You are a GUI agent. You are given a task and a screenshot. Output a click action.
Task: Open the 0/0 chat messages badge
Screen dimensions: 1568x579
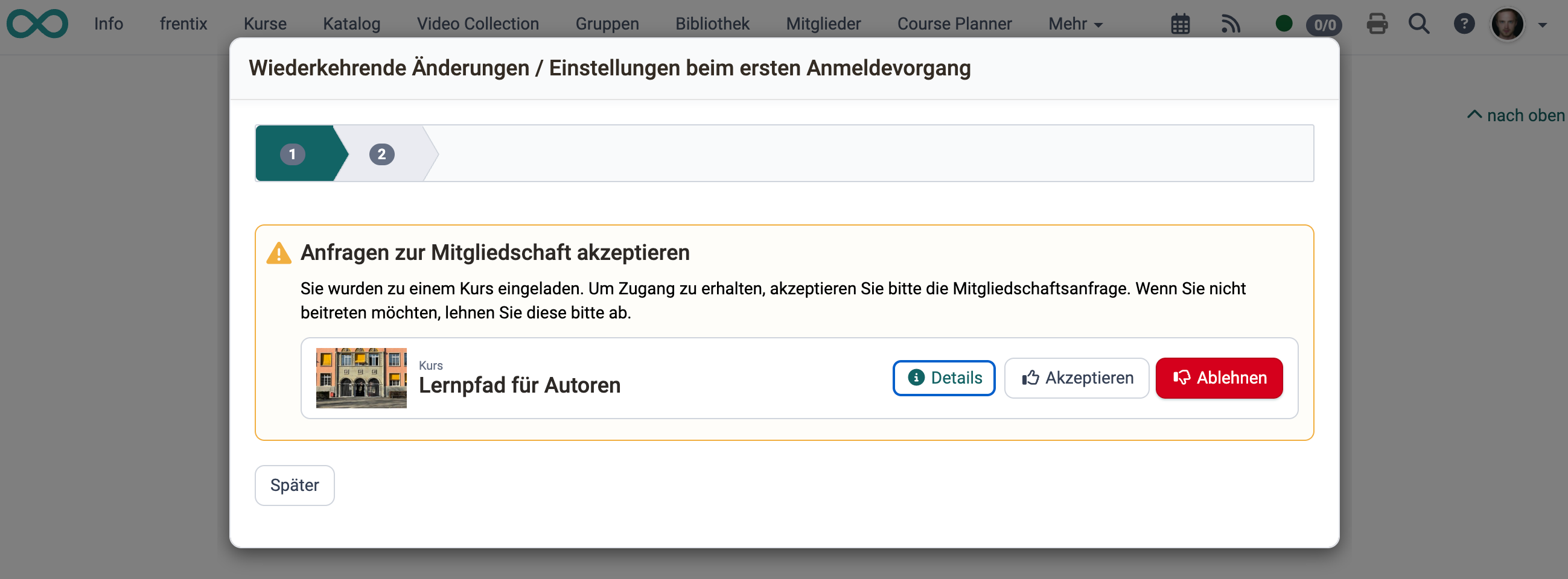coord(1324,24)
